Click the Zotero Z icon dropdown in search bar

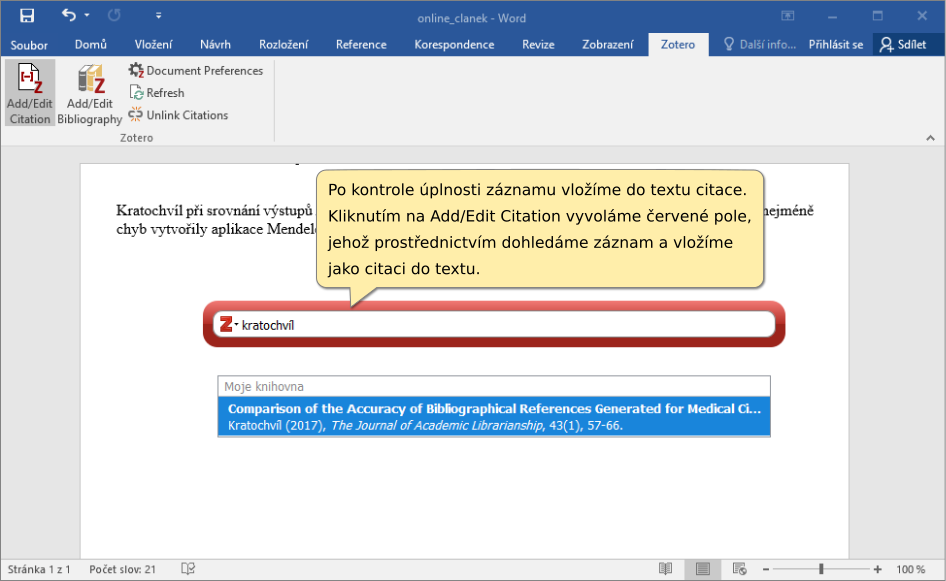(x=229, y=325)
